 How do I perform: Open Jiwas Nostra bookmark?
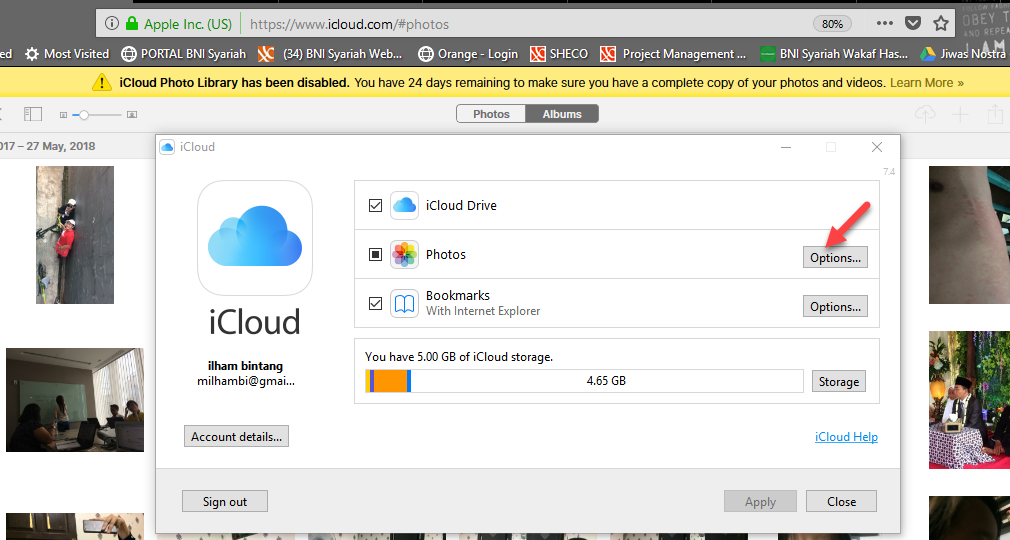tap(963, 54)
